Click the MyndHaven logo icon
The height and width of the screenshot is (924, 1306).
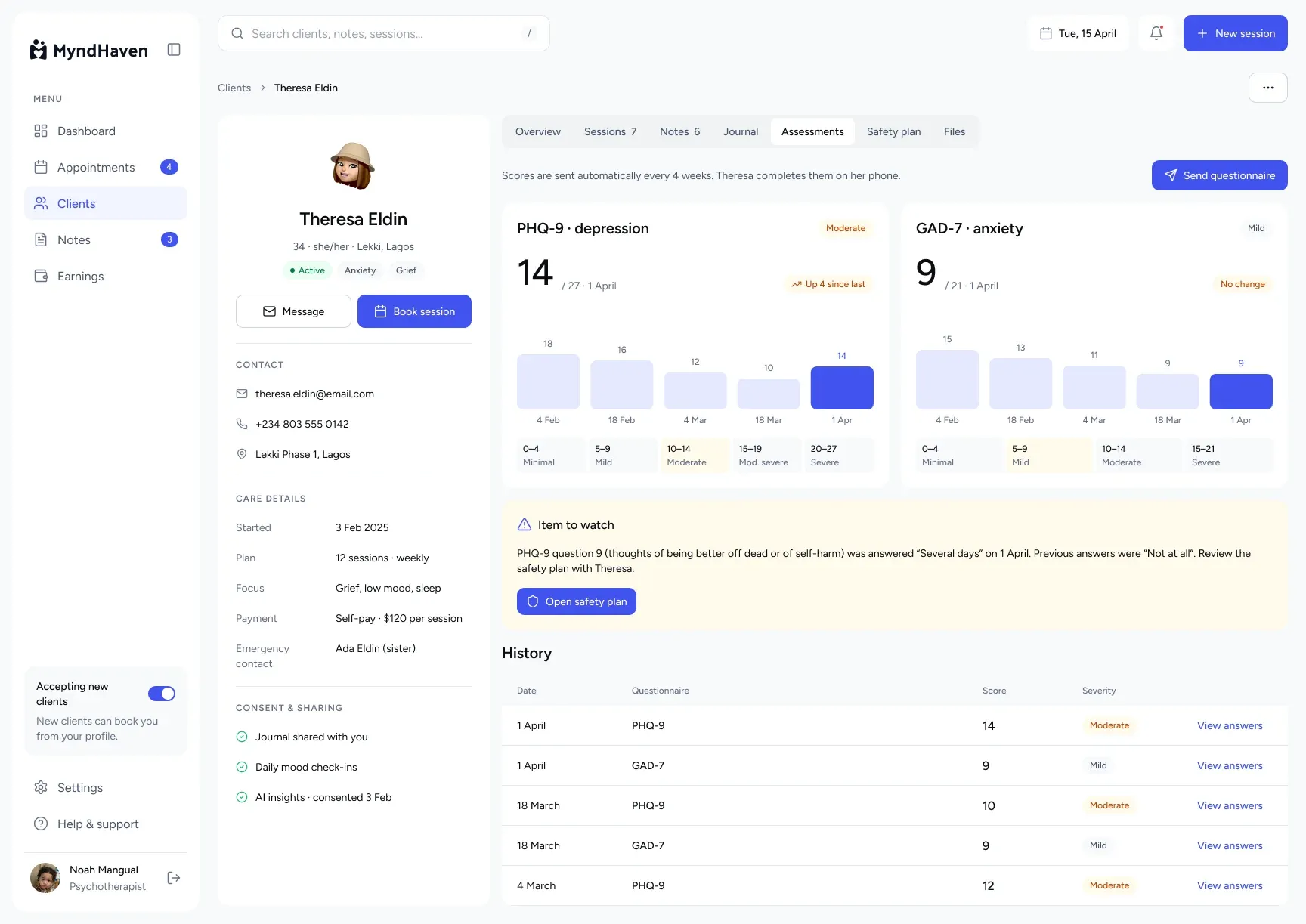pyautogui.click(x=39, y=50)
